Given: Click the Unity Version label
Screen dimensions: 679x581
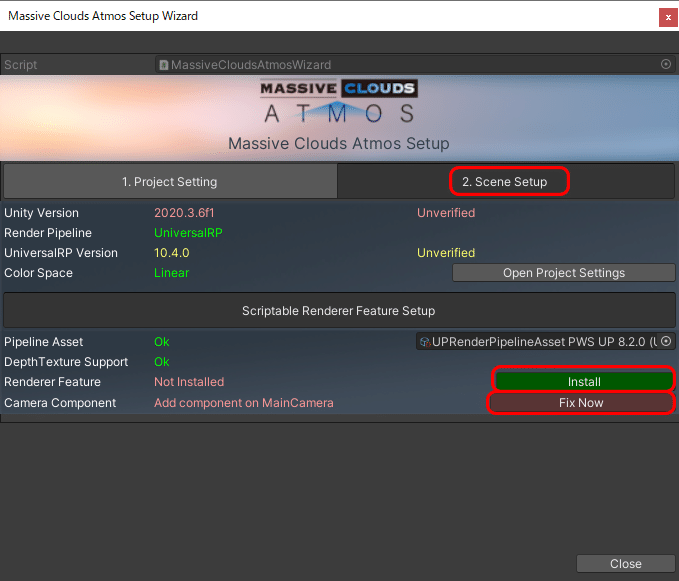Looking at the screenshot, I should pos(42,213).
